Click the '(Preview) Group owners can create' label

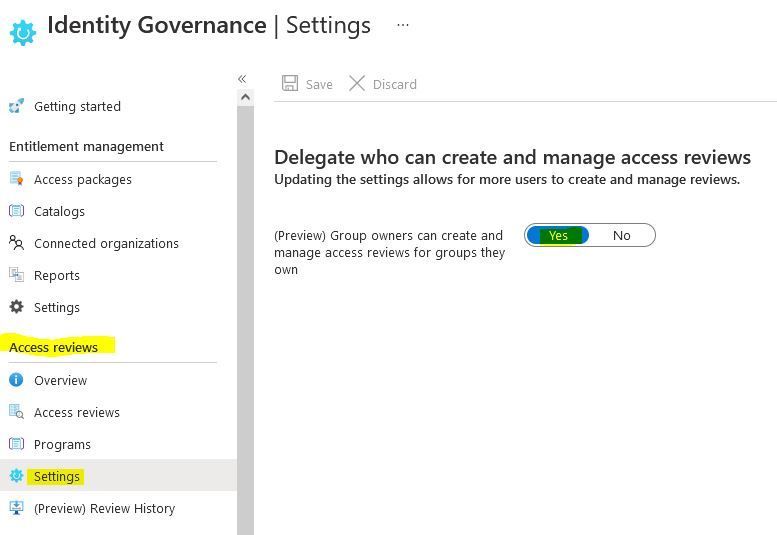[x=389, y=253]
